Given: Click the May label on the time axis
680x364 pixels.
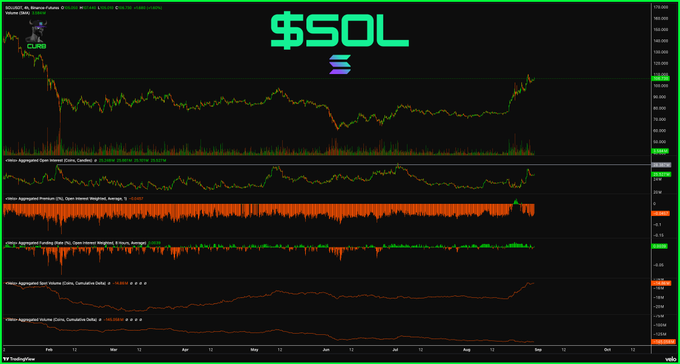Looking at the screenshot, I should [x=255, y=349].
